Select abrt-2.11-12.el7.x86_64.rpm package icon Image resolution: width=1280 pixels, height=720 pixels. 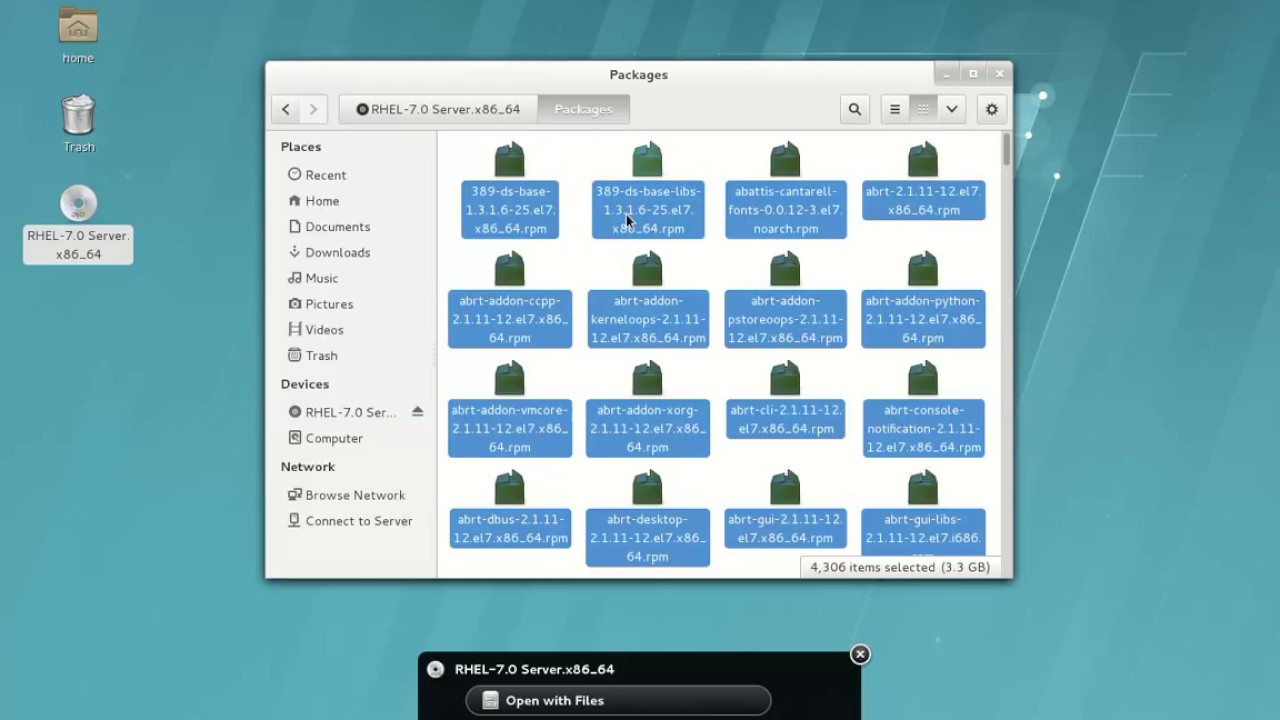[x=923, y=159]
